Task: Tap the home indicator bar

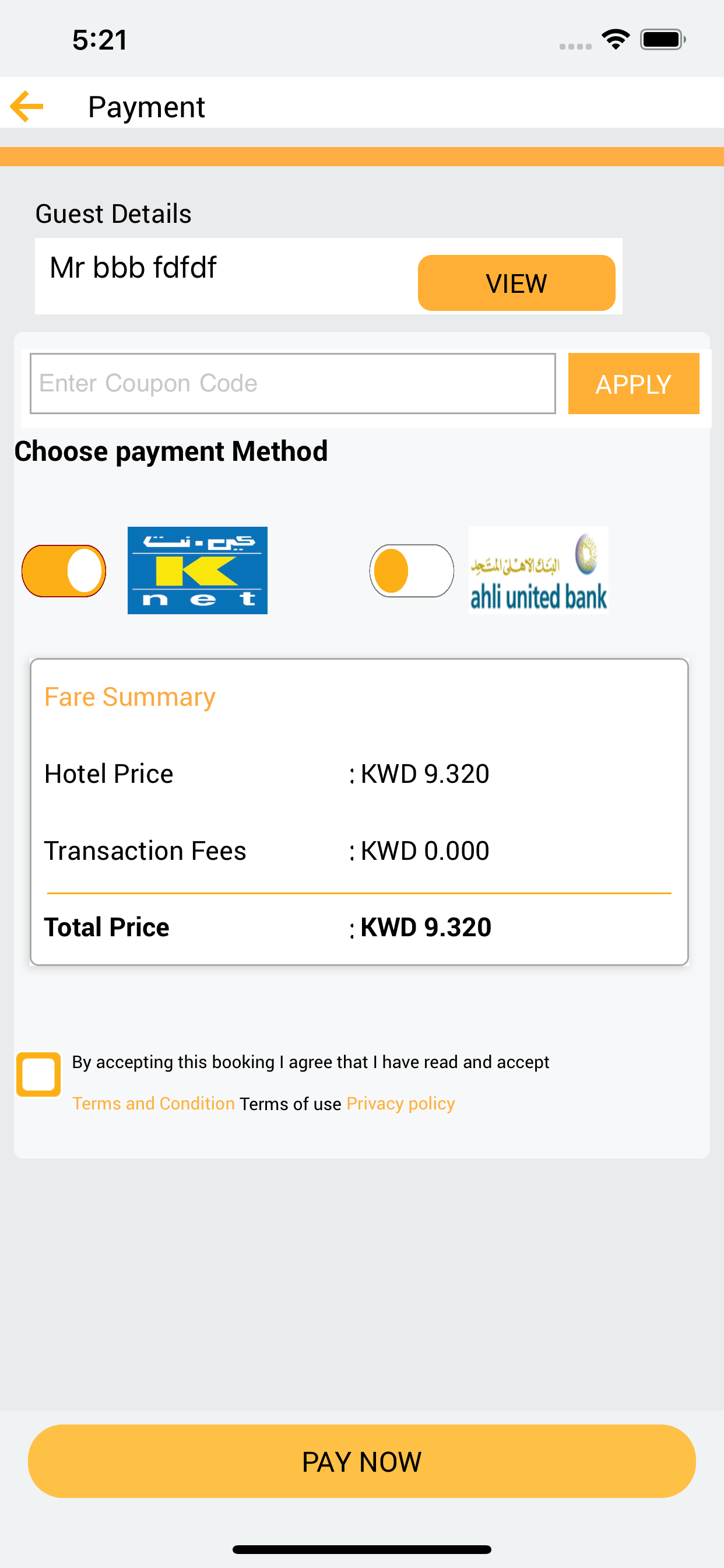Action: pyautogui.click(x=362, y=1549)
